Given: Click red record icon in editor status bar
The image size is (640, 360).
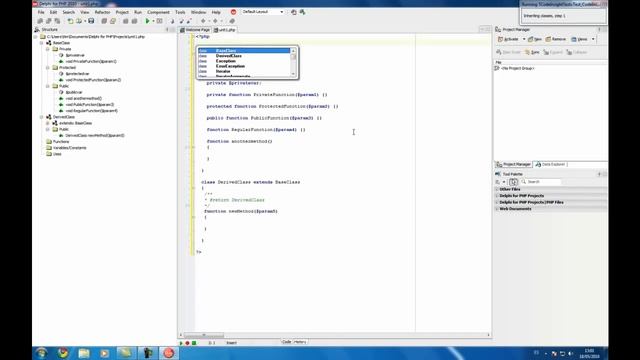Looking at the screenshot, I should pos(187,343).
